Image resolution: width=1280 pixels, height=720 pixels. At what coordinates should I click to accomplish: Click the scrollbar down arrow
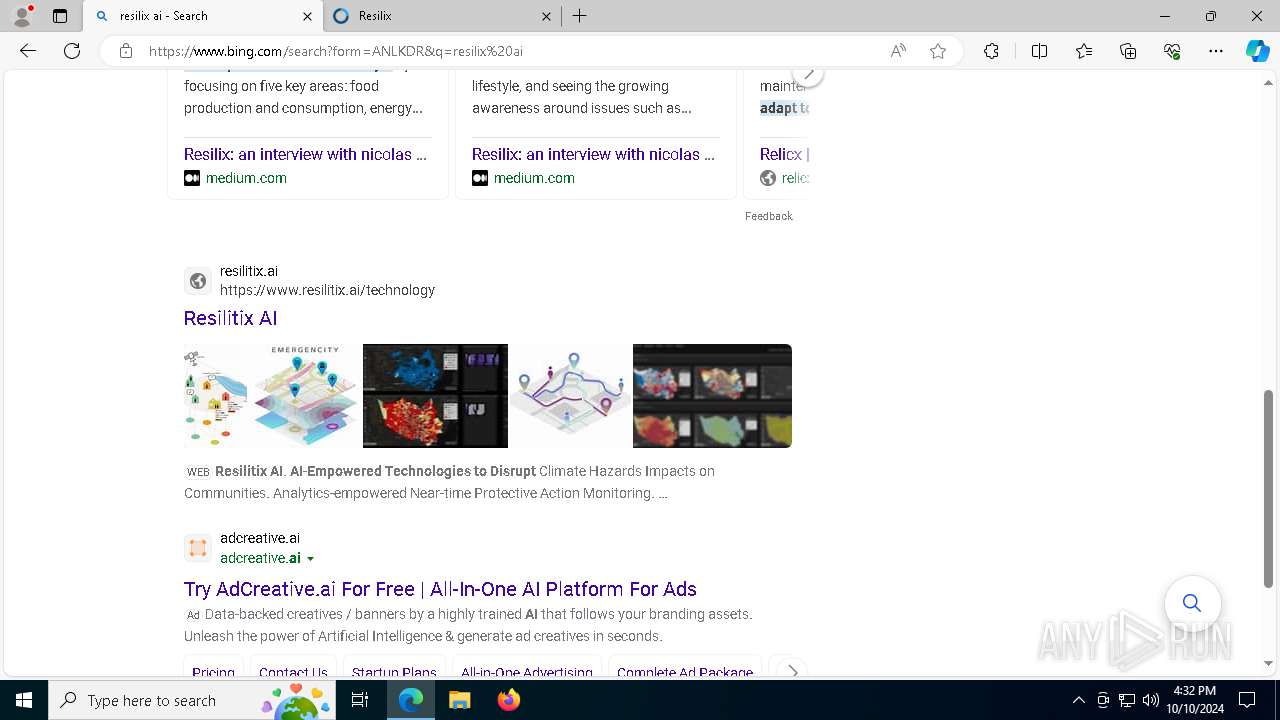(1269, 663)
